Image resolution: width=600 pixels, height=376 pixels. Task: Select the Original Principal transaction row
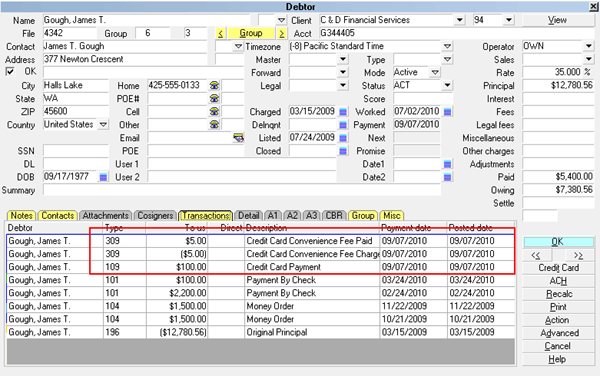(x=261, y=332)
